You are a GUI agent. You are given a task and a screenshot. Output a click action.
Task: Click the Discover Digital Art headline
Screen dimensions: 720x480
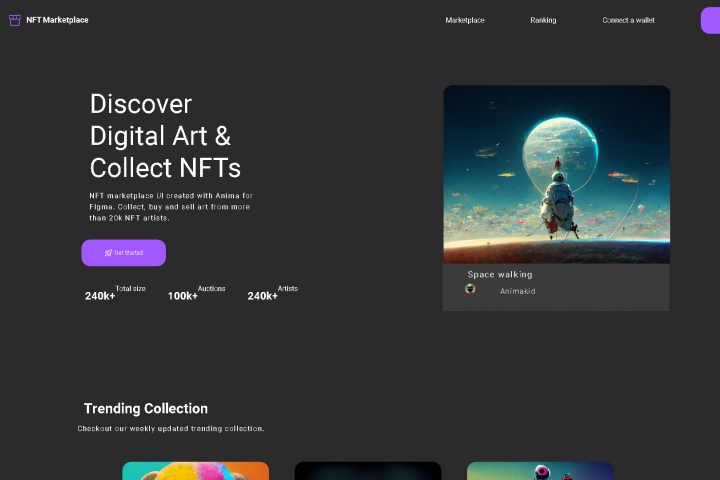165,136
